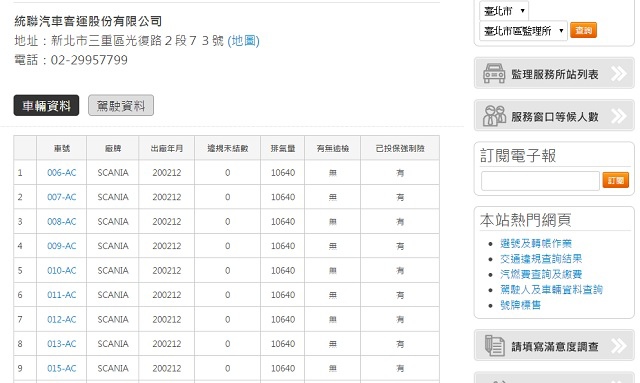Click the 出廠年月 column header

point(167,148)
